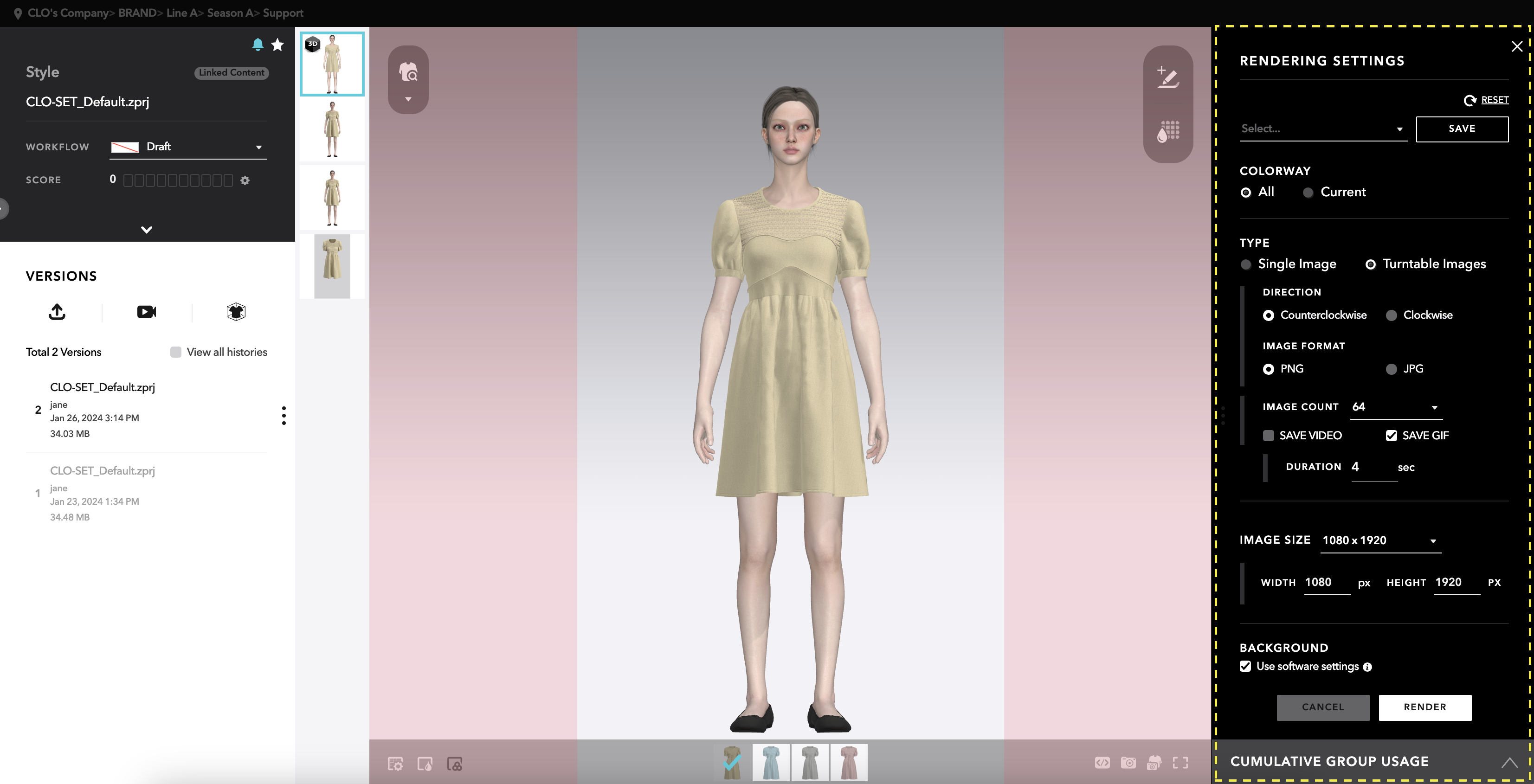1534x784 pixels.
Task: Select the Clockwise direction option
Action: (1391, 315)
